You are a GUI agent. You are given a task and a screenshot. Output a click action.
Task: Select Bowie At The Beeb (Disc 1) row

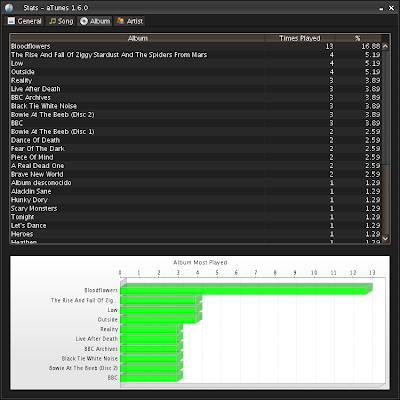click(x=196, y=132)
